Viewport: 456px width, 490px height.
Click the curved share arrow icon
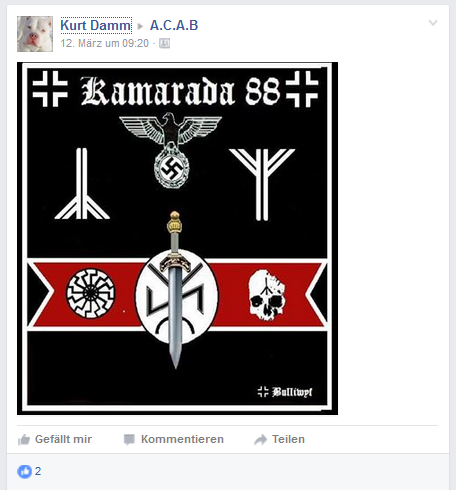(x=260, y=440)
